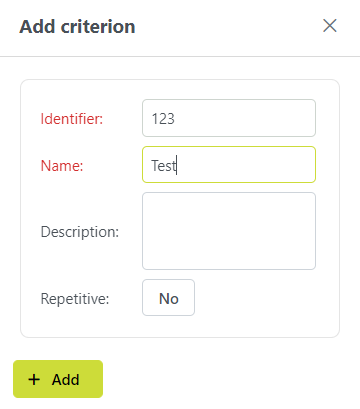Close the Add criterion dialog
This screenshot has width=360, height=409.
tap(330, 26)
